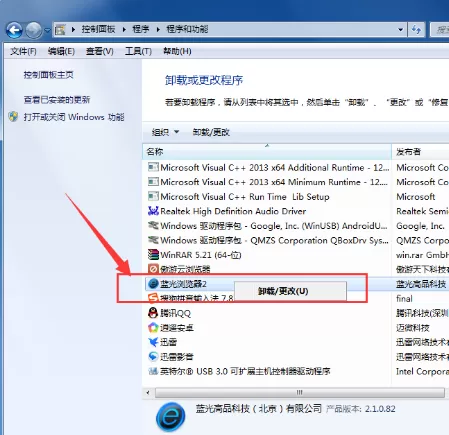Select 程序和功能 in the breadcrumb path

tap(187, 29)
